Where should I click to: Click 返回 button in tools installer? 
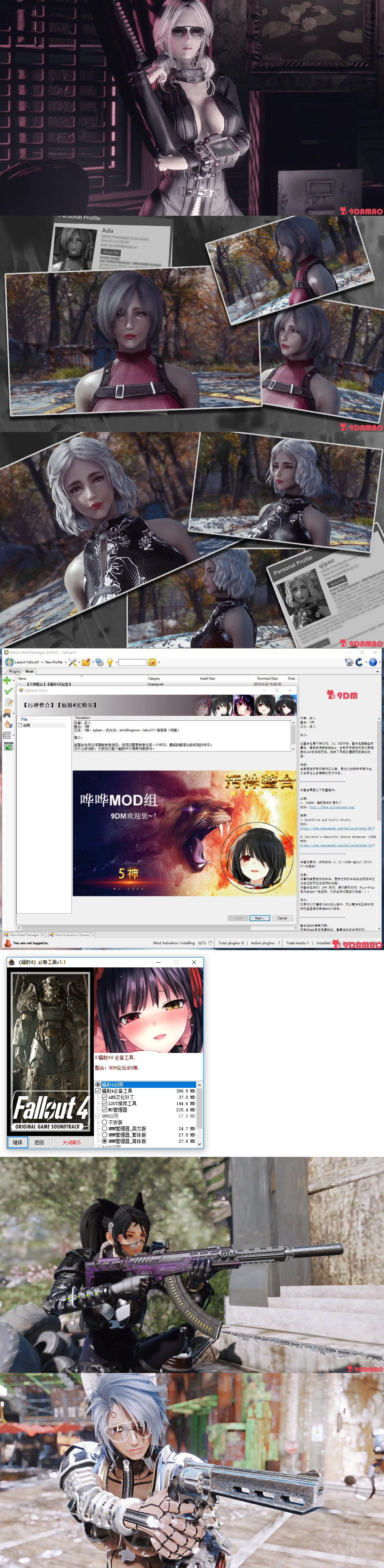click(x=39, y=1142)
